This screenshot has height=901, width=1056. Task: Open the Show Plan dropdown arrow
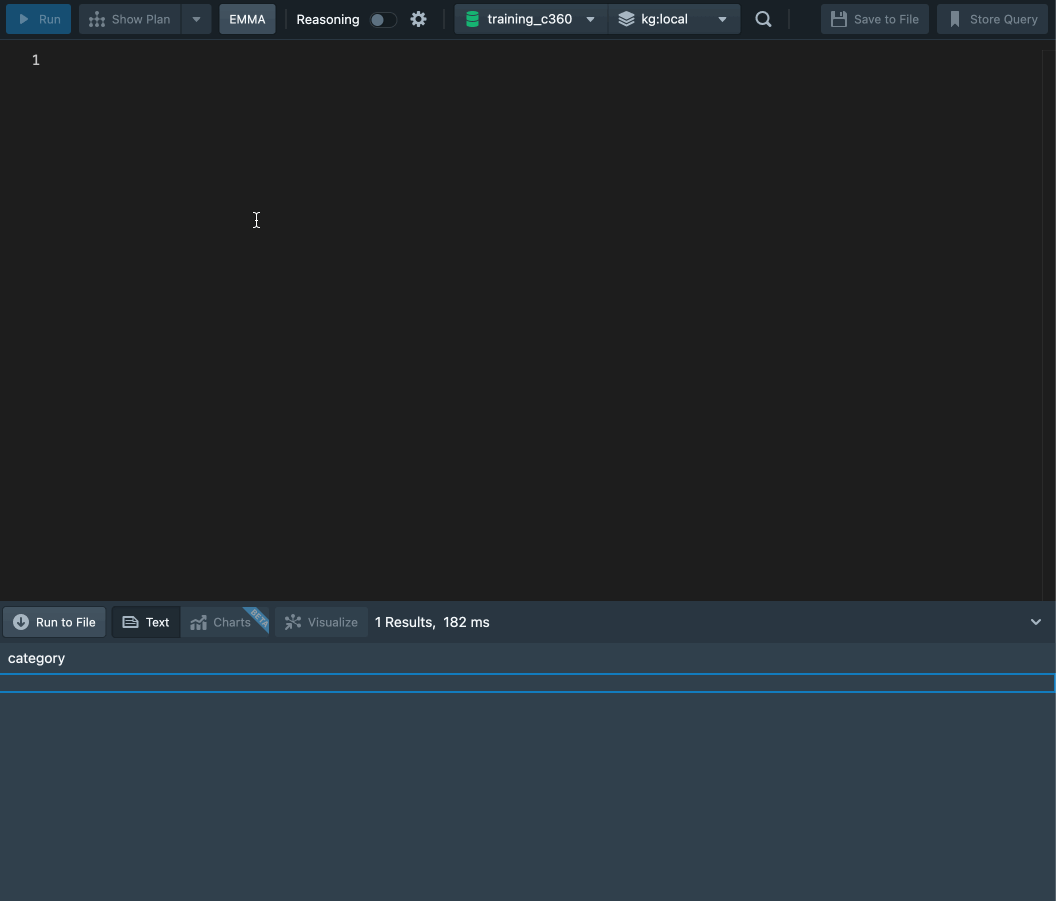196,19
